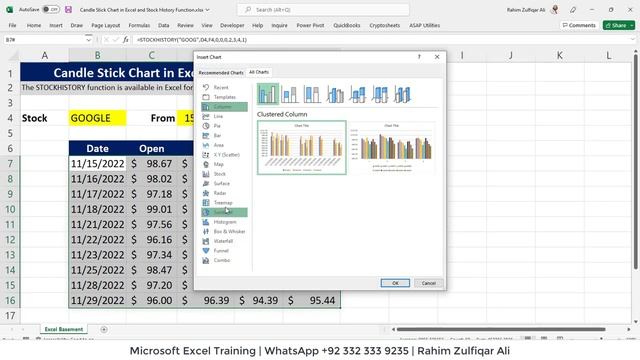Open the Developer ribbon tab
This screenshot has height=360, width=640.
(x=232, y=25)
